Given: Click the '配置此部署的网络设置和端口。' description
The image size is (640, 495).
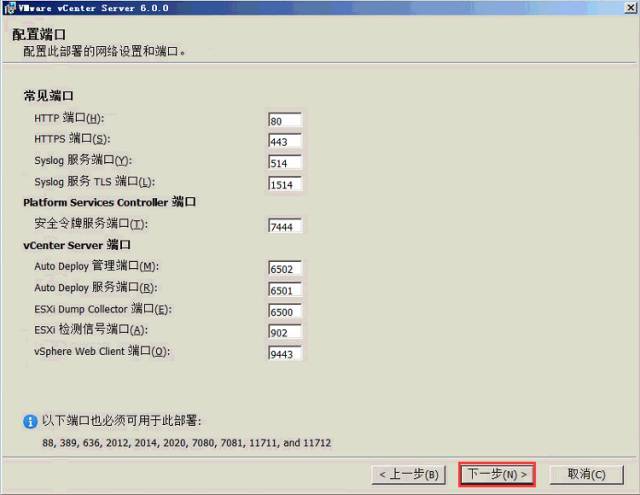Looking at the screenshot, I should (x=104, y=51).
